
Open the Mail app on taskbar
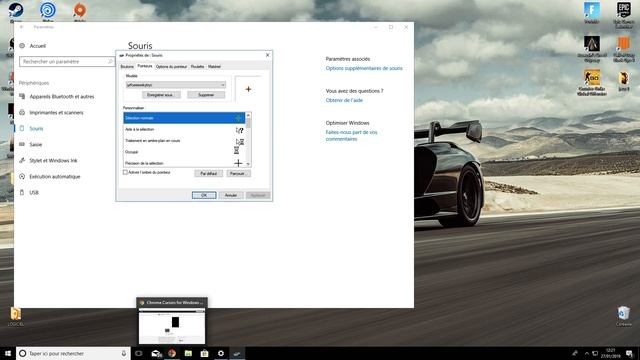[x=156, y=353]
